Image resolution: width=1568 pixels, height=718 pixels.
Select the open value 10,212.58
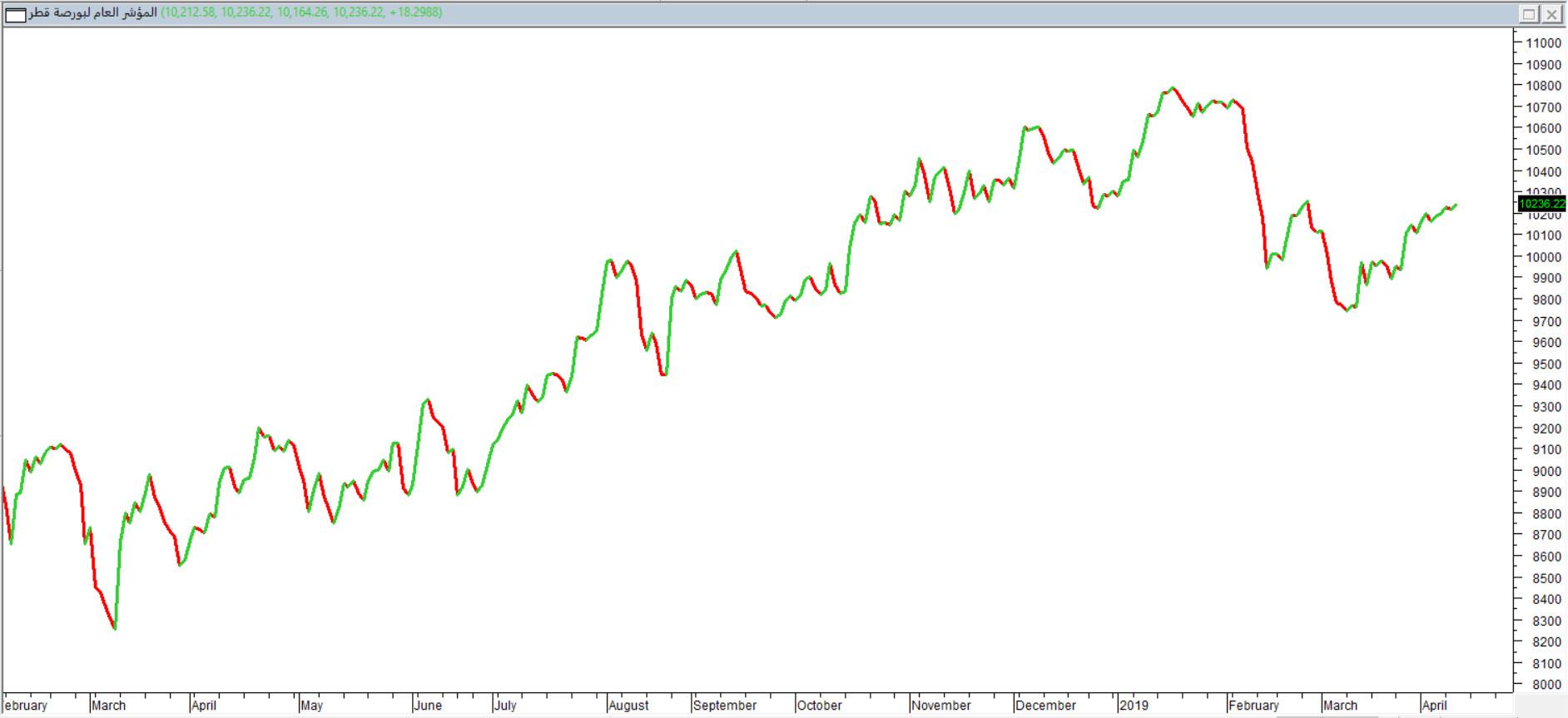189,12
